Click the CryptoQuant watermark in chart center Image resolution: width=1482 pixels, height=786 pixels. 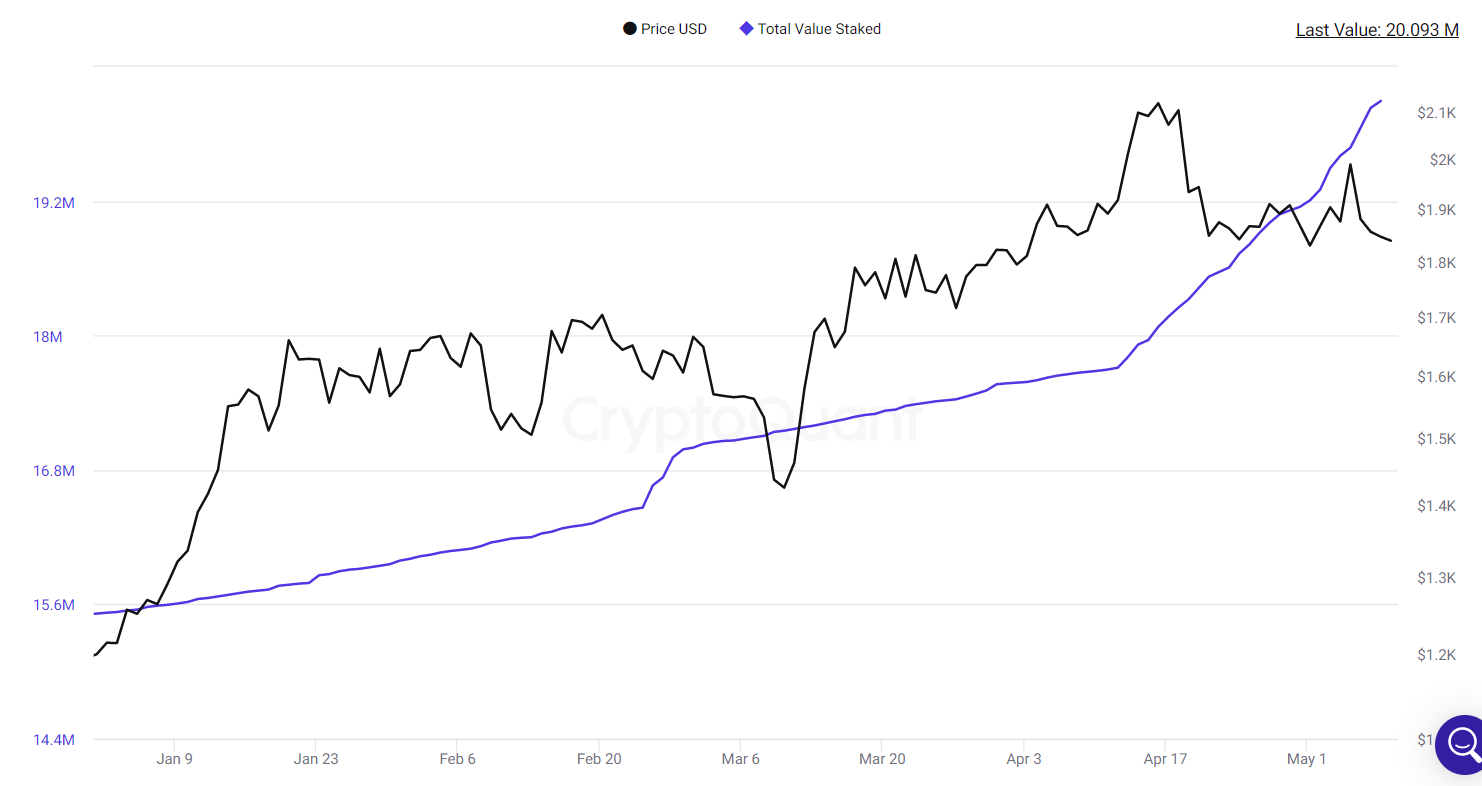[740, 418]
